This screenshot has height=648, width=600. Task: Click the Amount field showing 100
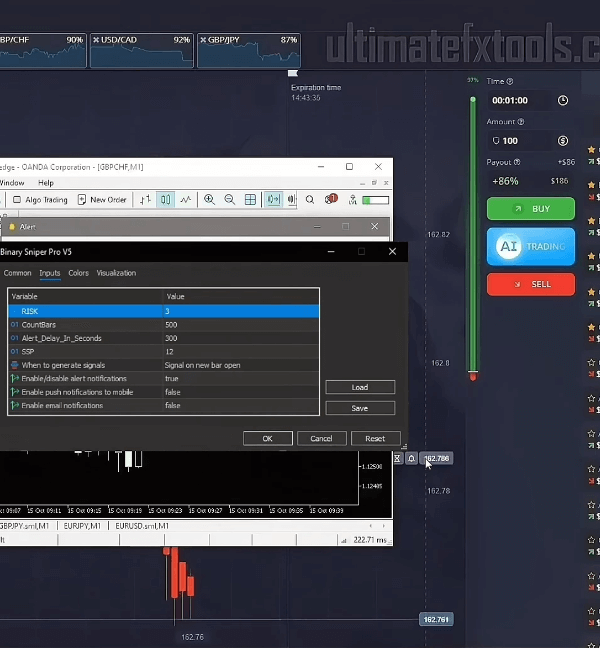click(520, 141)
